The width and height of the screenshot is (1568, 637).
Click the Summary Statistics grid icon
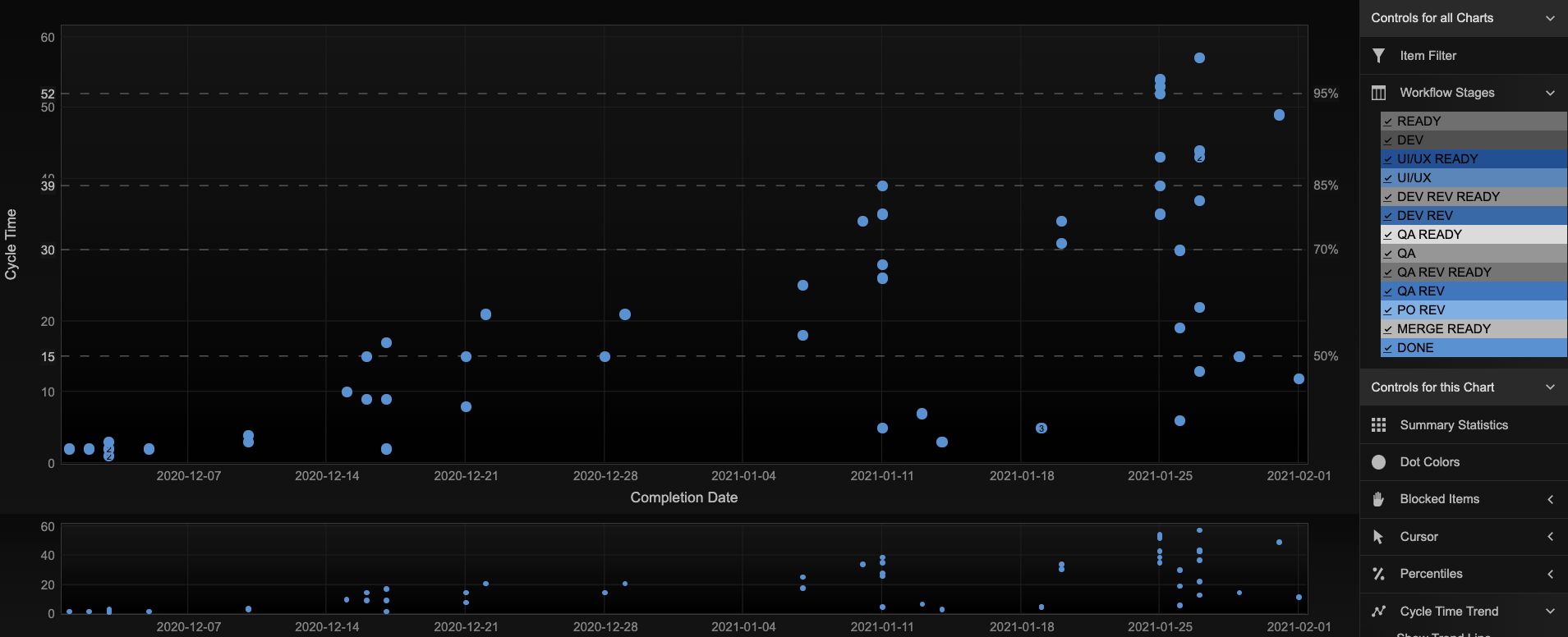click(1378, 425)
